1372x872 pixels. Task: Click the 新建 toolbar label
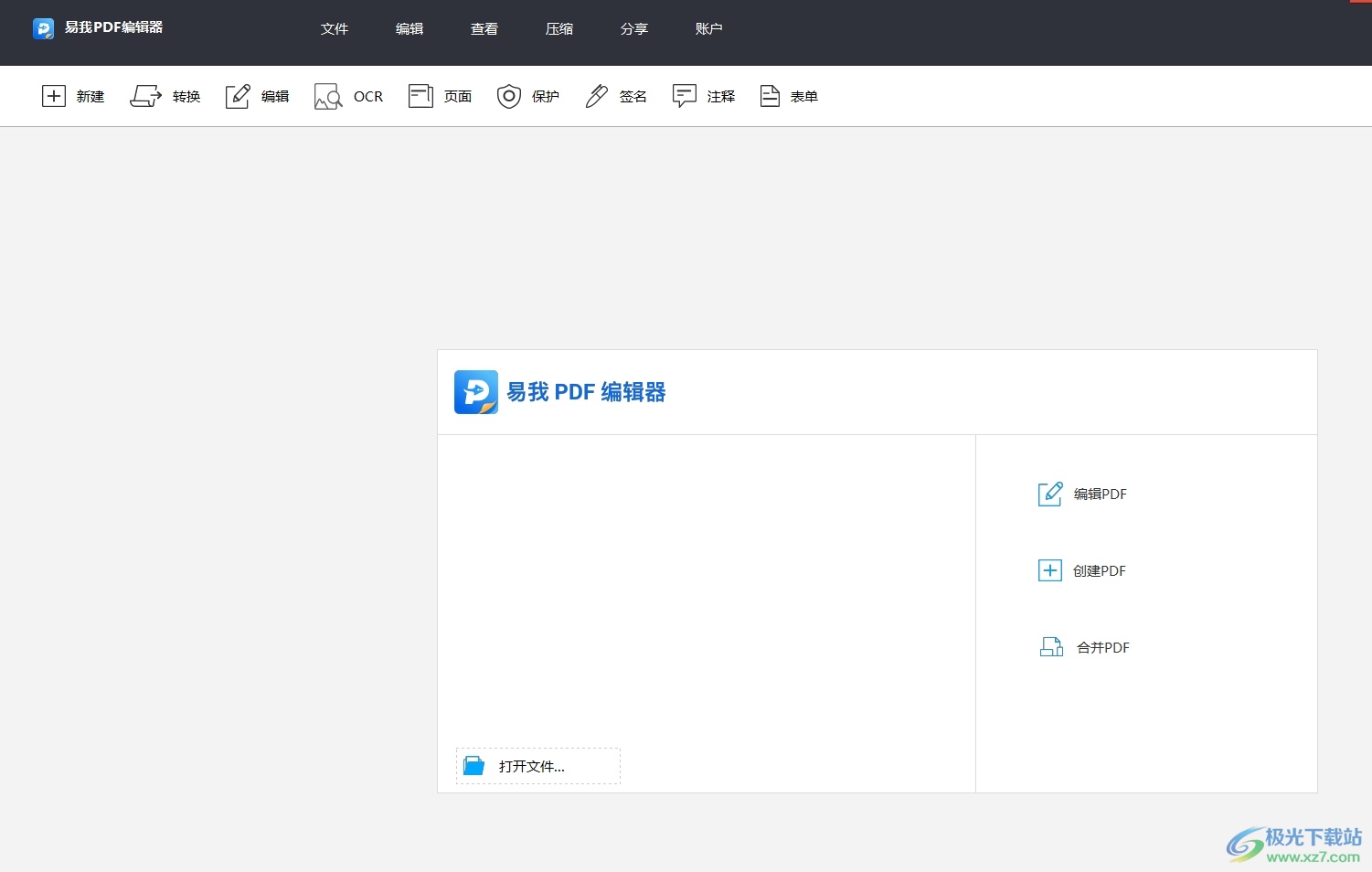tap(90, 96)
